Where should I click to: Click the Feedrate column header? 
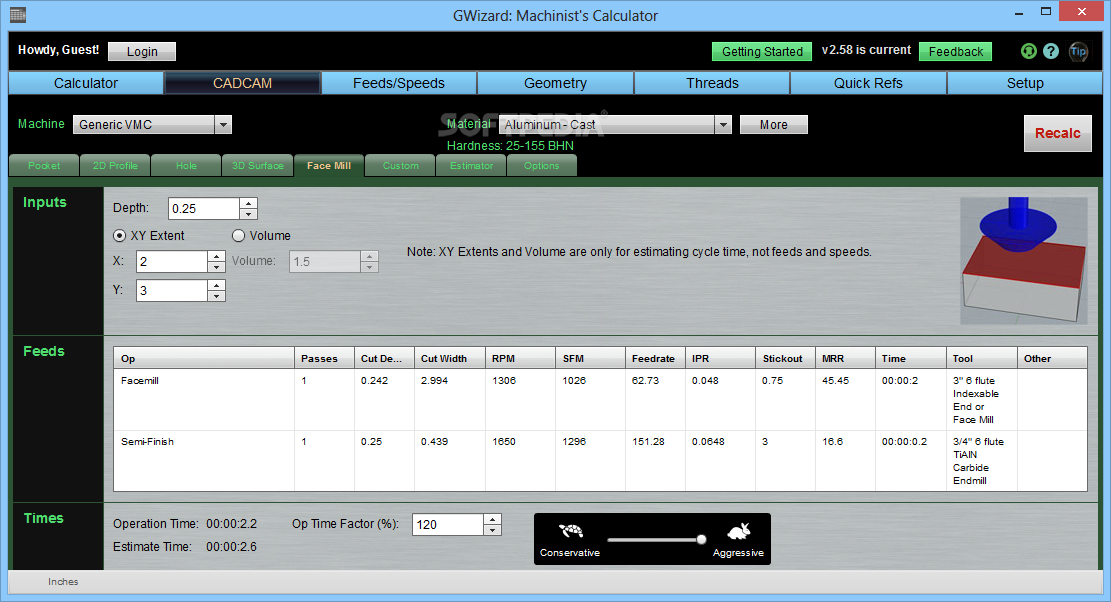[655, 358]
